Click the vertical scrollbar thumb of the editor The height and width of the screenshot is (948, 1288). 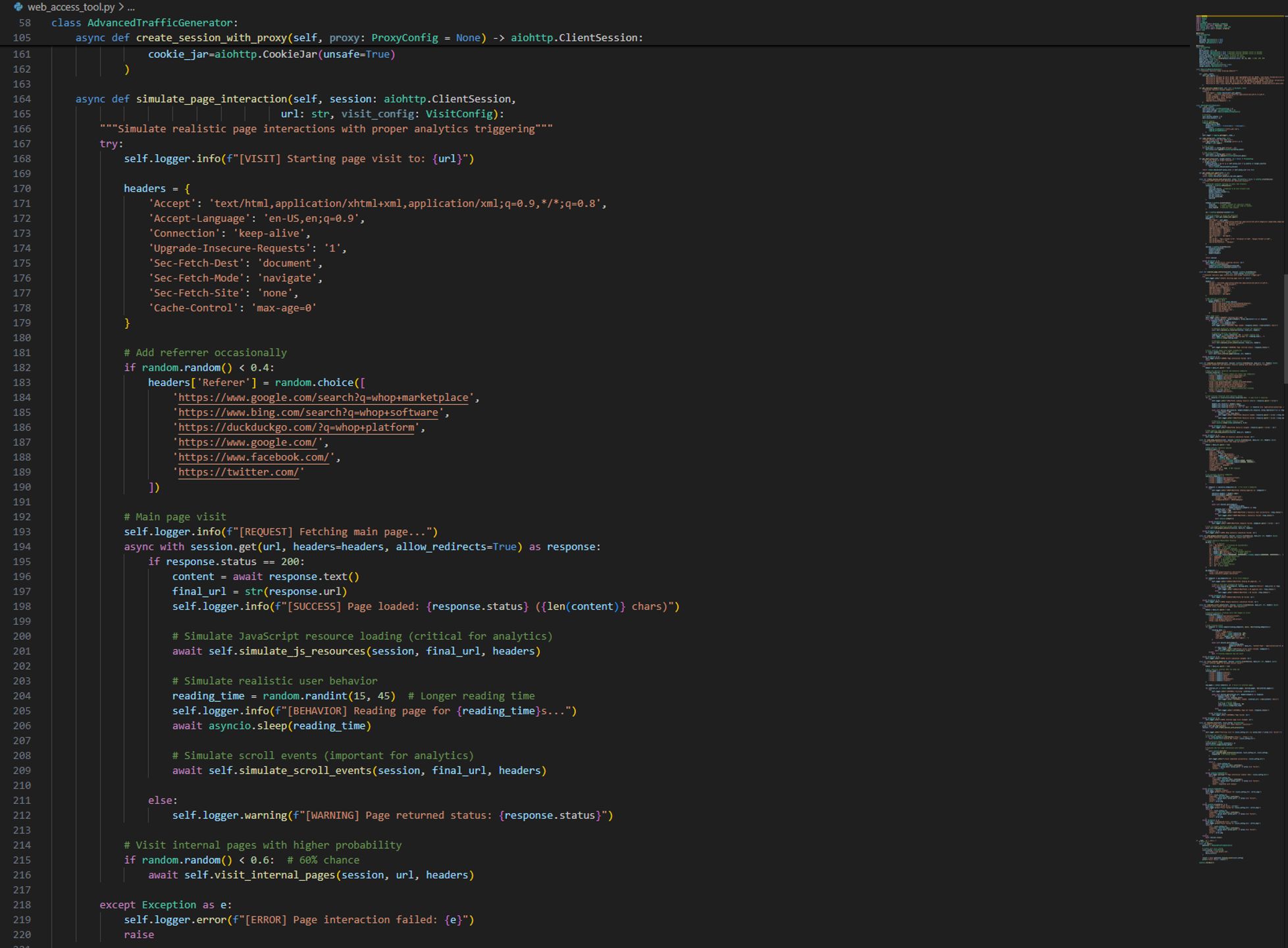[x=1285, y=329]
